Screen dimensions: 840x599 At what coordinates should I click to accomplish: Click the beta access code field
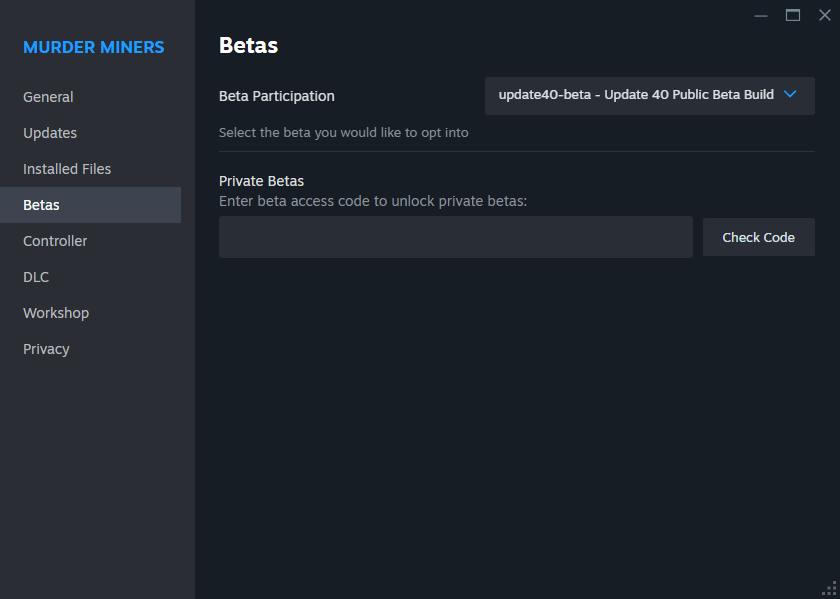(x=455, y=237)
